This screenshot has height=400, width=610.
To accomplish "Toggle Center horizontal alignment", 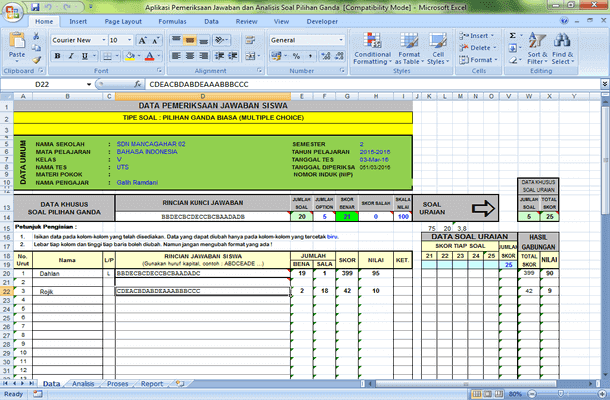I will [x=190, y=56].
